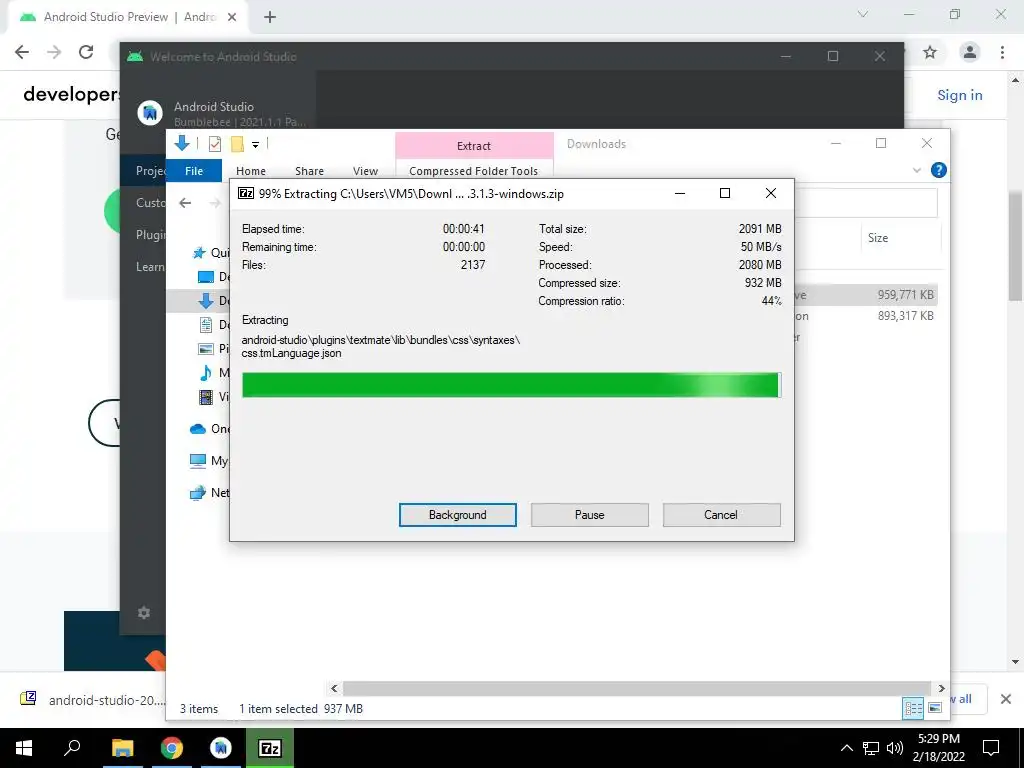
Task: Open Windows taskbar search
Action: coord(72,748)
